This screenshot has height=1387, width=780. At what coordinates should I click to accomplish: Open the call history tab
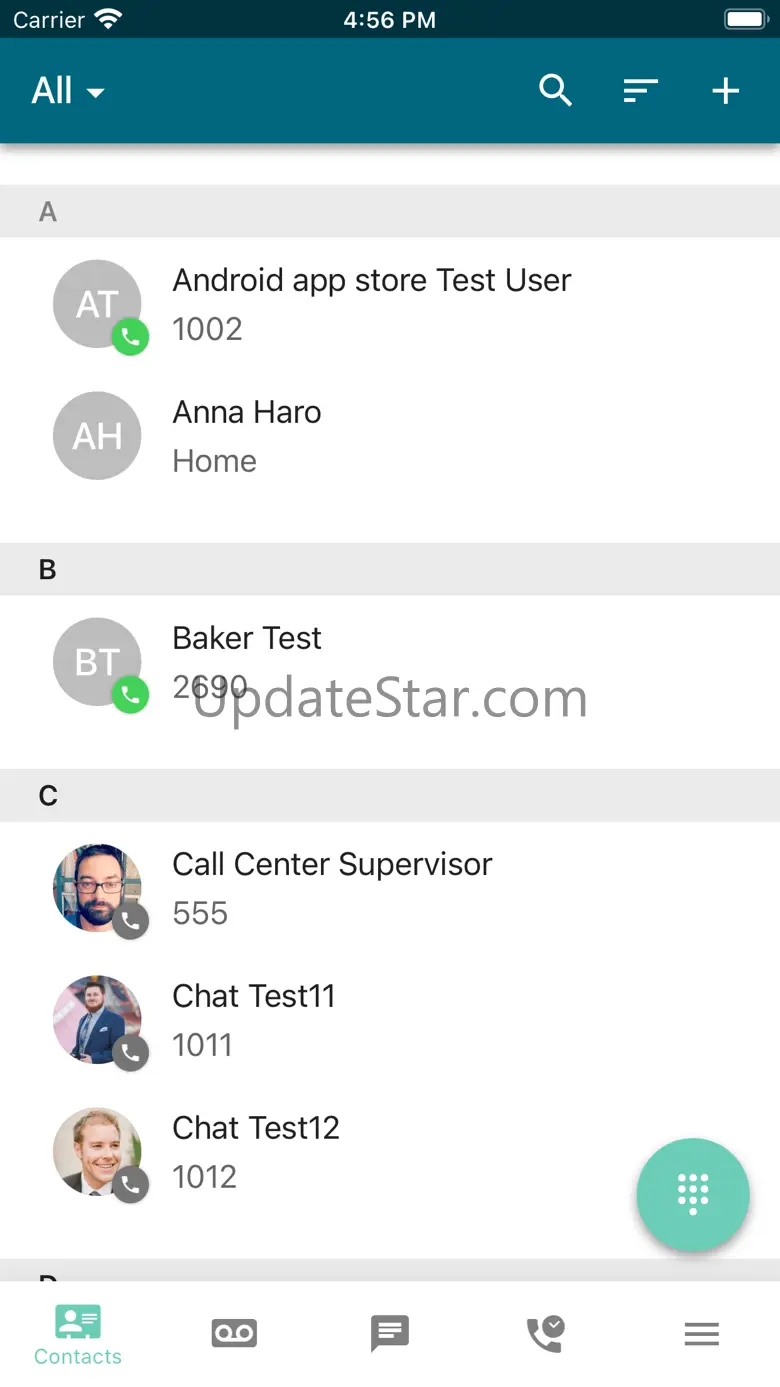tap(546, 1333)
